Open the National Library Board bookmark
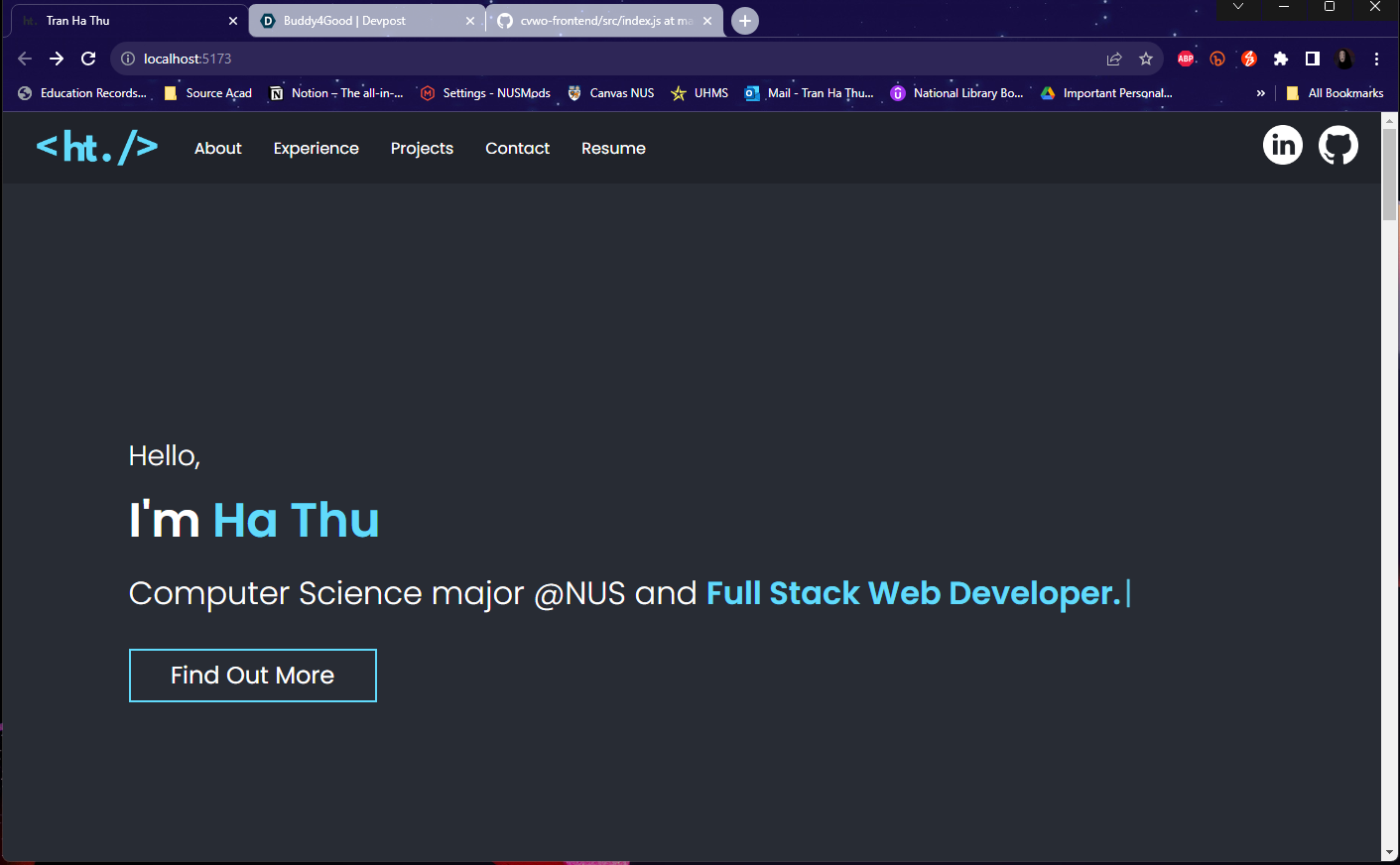The width and height of the screenshot is (1400, 865). [x=957, y=93]
